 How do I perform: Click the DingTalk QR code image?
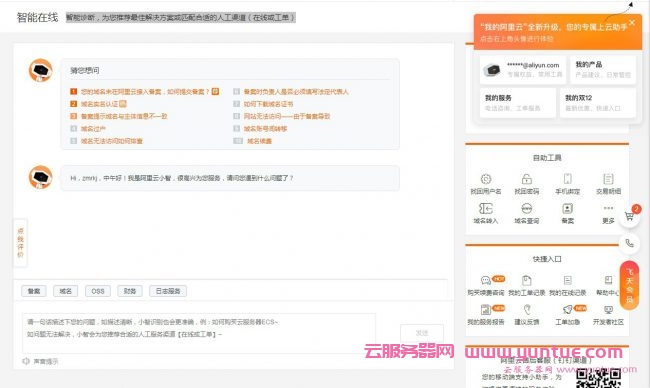(599, 378)
